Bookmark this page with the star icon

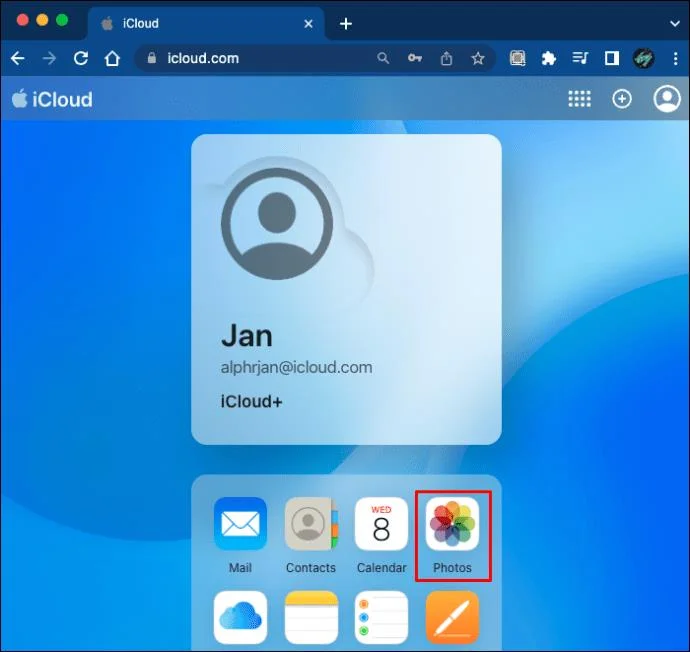point(478,58)
